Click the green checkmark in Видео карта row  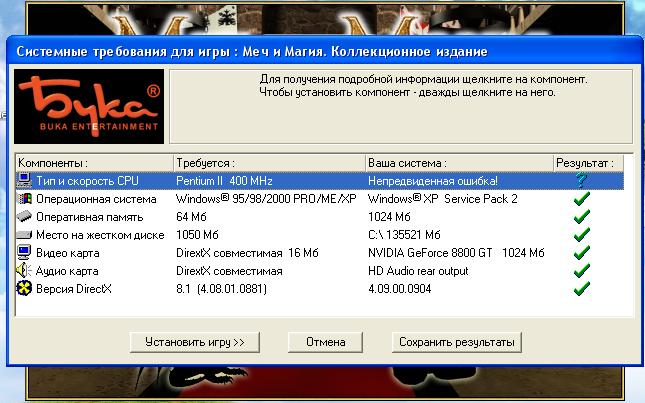[582, 252]
